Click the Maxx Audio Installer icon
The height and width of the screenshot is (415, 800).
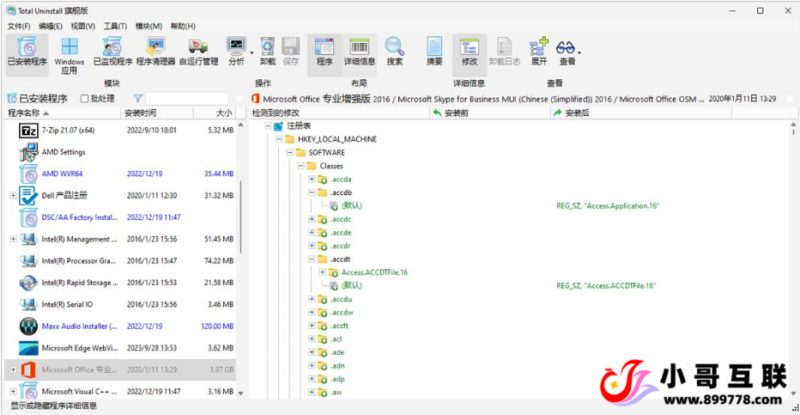(x=29, y=326)
